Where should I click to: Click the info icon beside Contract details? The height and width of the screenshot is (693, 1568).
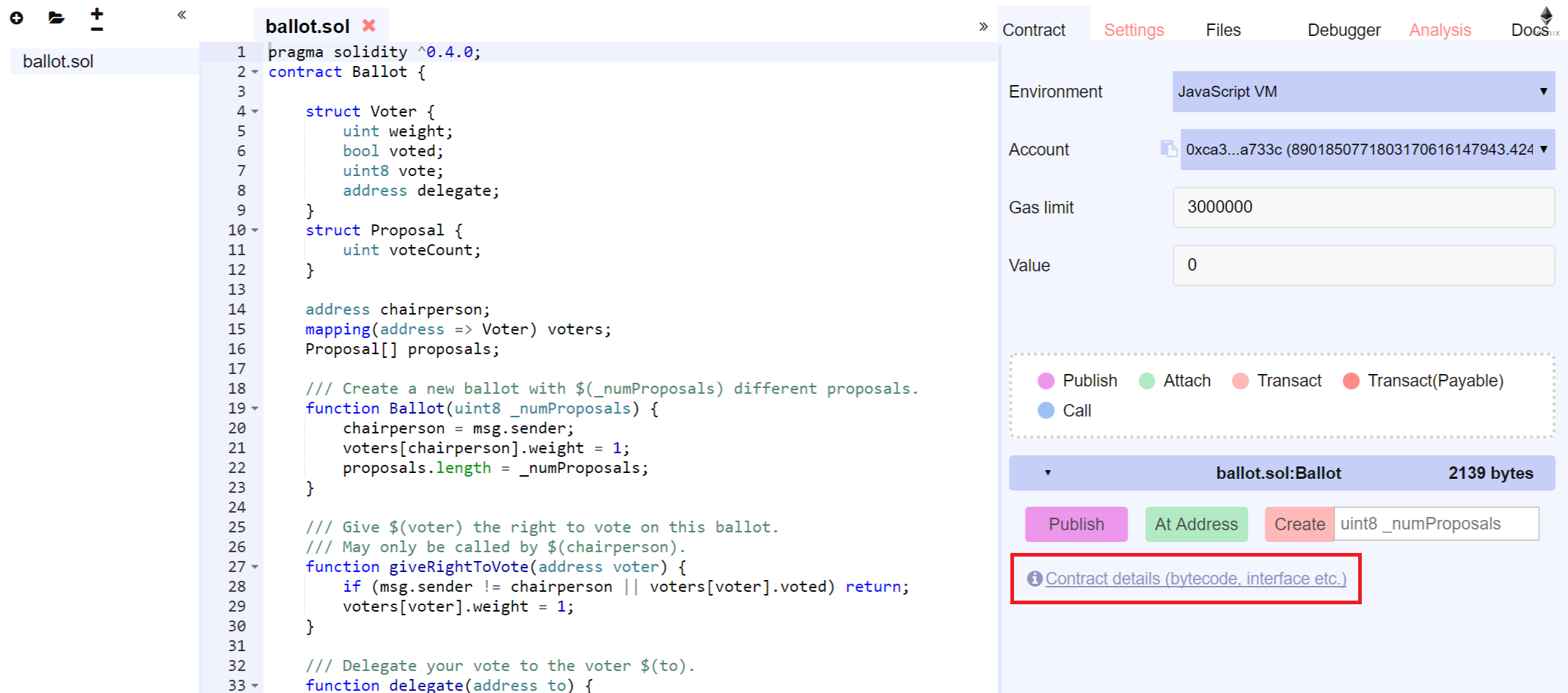(x=1035, y=579)
